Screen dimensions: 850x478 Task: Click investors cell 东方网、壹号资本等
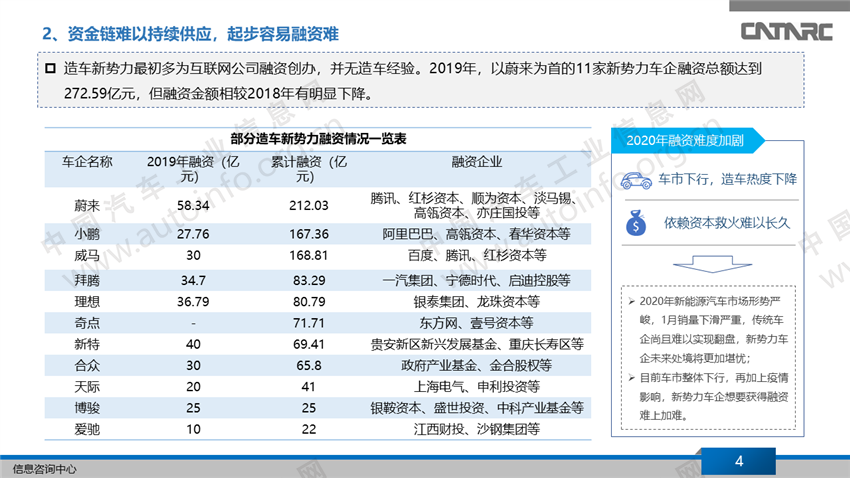pyautogui.click(x=476, y=323)
